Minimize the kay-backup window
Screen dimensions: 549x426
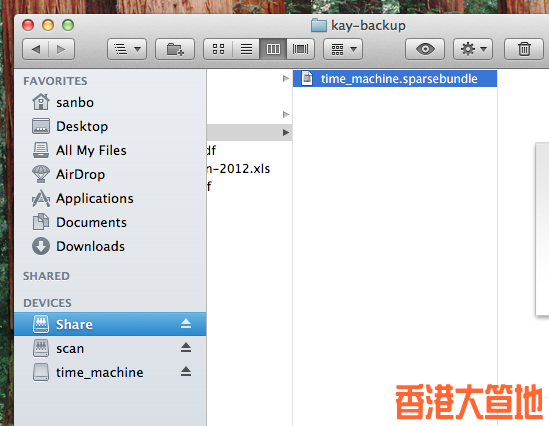pos(48,25)
